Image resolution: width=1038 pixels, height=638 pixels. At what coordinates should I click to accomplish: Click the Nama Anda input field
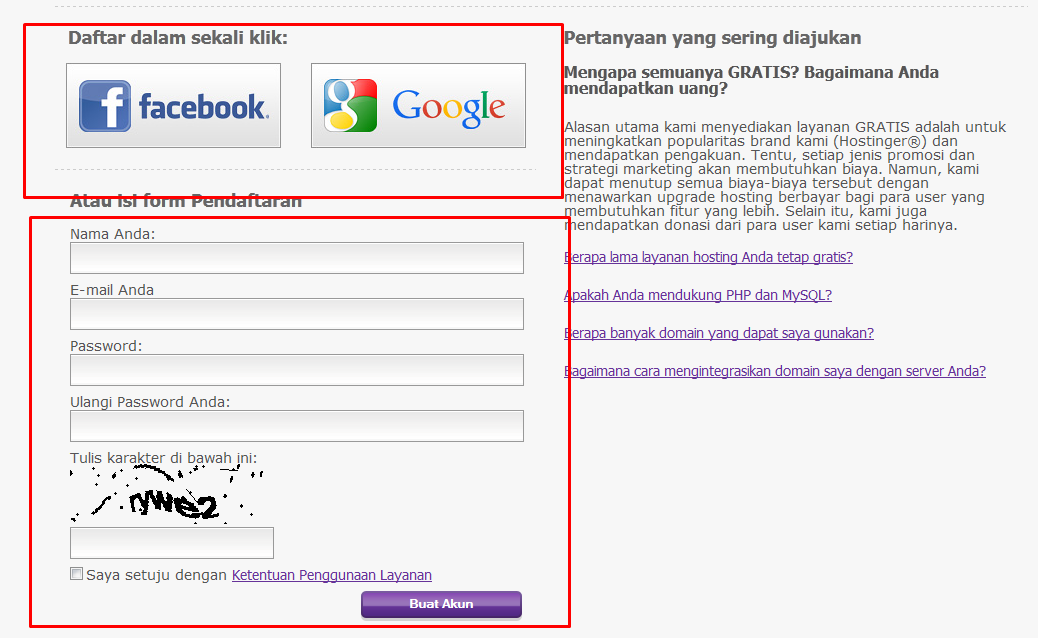coord(297,258)
